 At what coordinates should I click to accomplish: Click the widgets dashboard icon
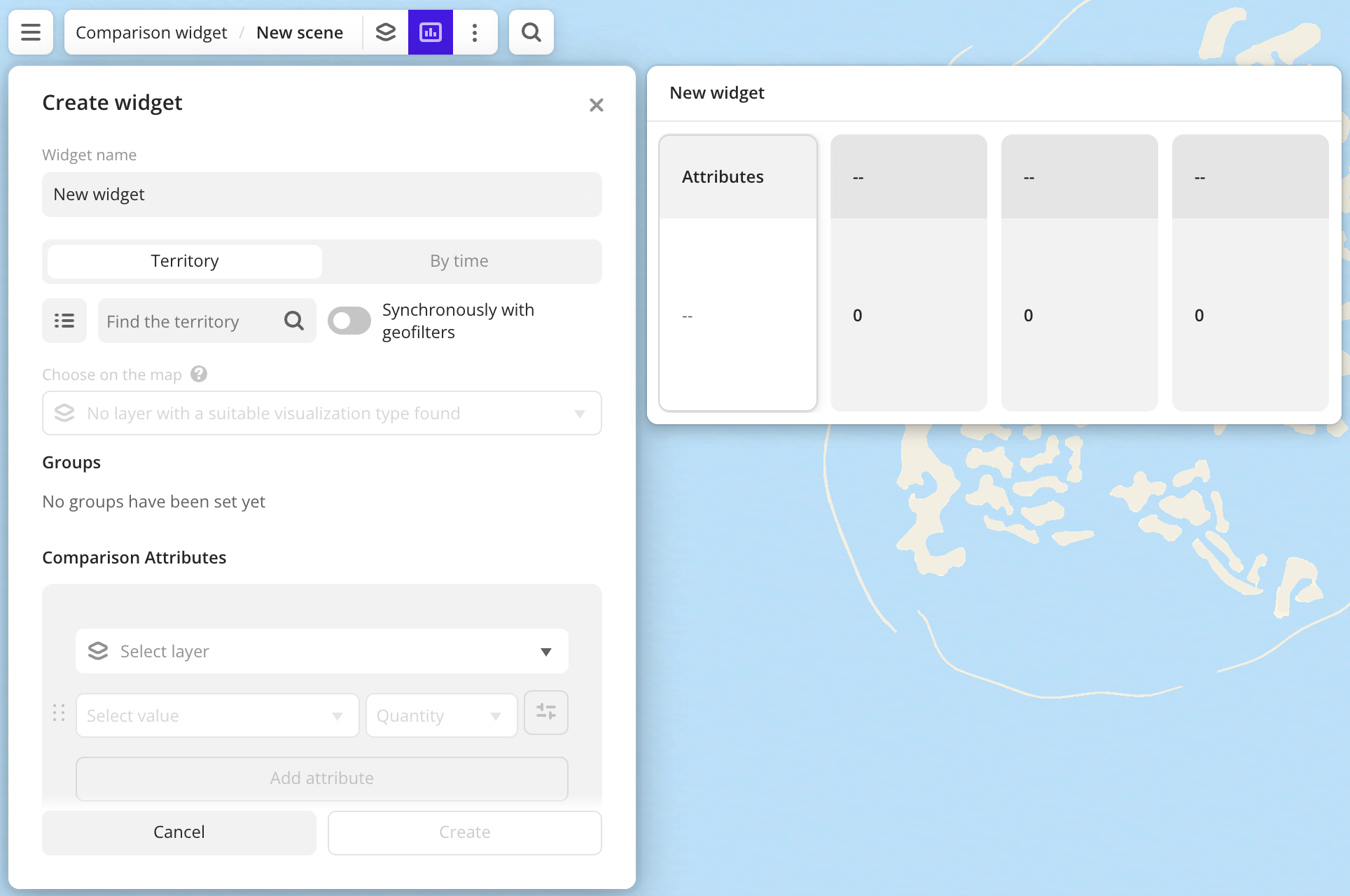click(x=431, y=32)
